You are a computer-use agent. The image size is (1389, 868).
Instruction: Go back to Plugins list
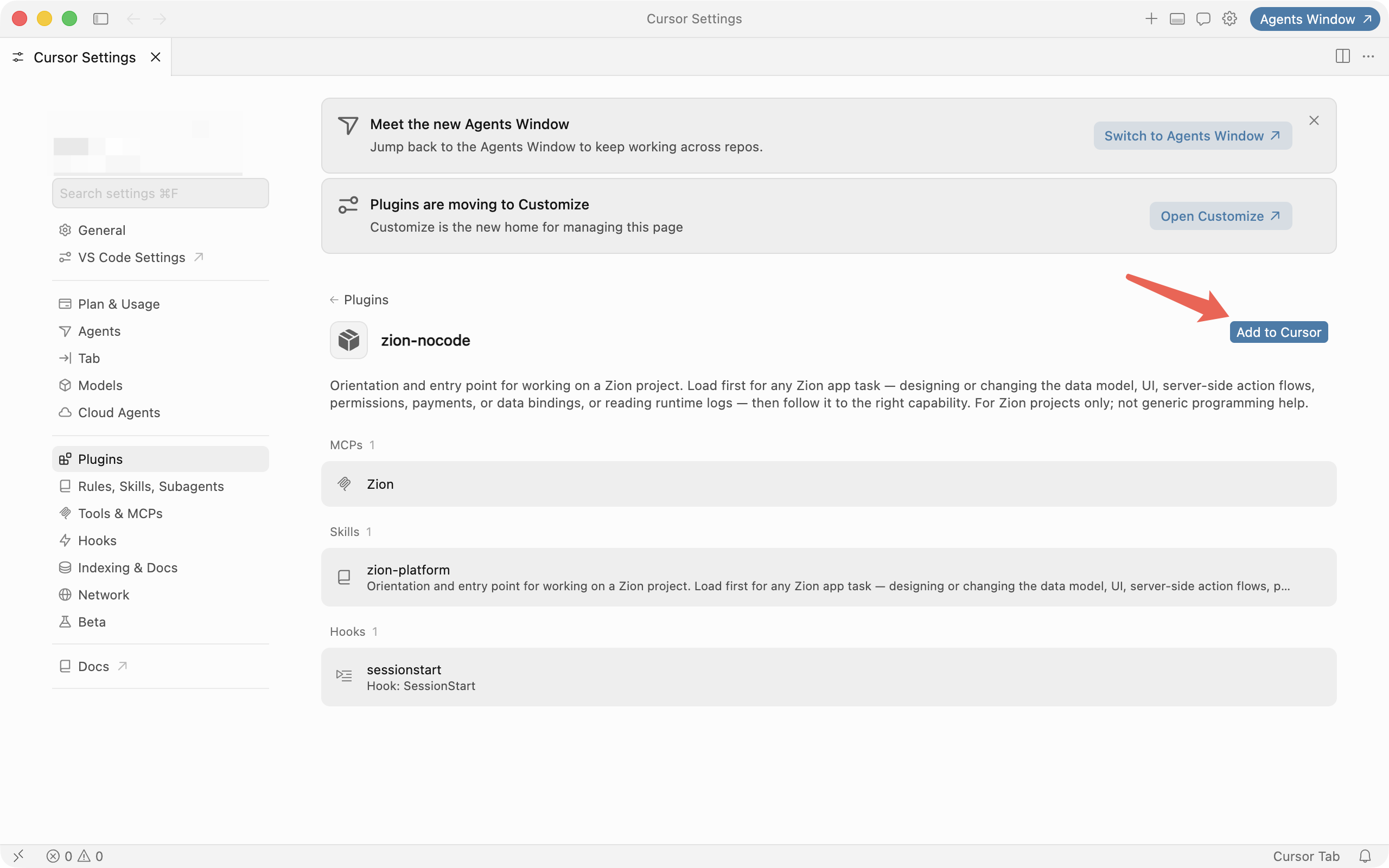click(x=359, y=299)
